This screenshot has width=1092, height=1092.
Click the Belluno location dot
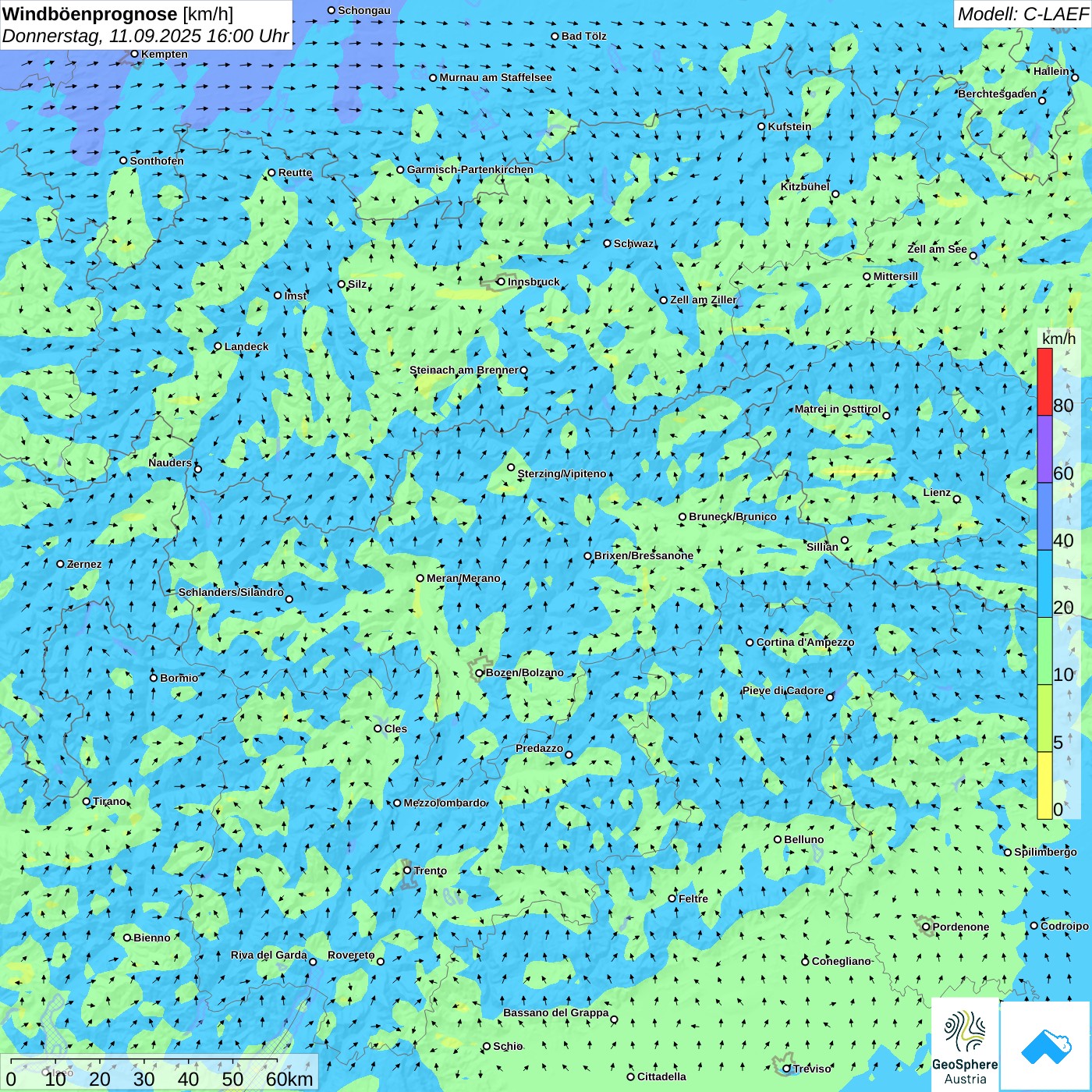[x=778, y=839]
